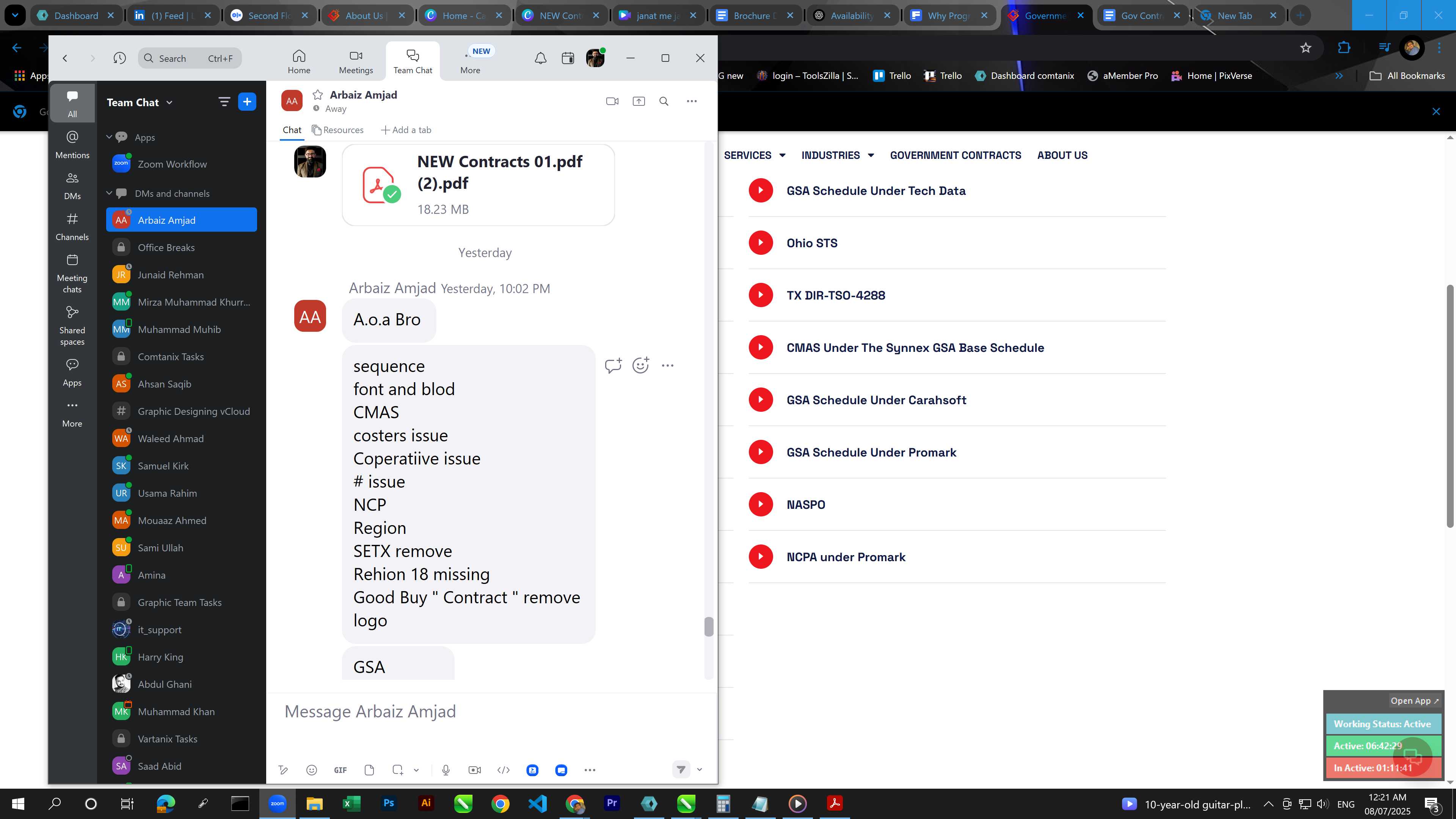This screenshot has height=819, width=1456.
Task: Go back in Zoom navigation
Action: [x=65, y=58]
